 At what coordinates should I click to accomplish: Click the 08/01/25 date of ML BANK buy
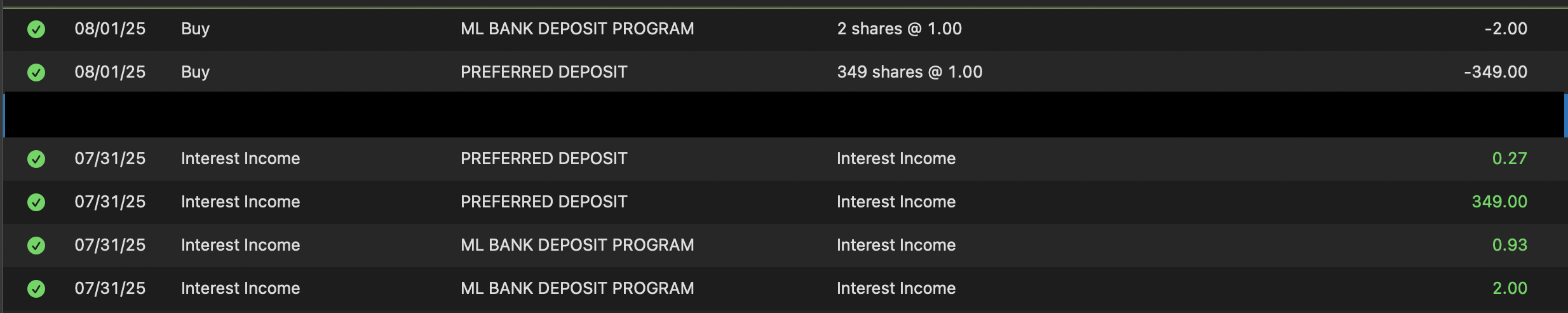pyautogui.click(x=110, y=29)
